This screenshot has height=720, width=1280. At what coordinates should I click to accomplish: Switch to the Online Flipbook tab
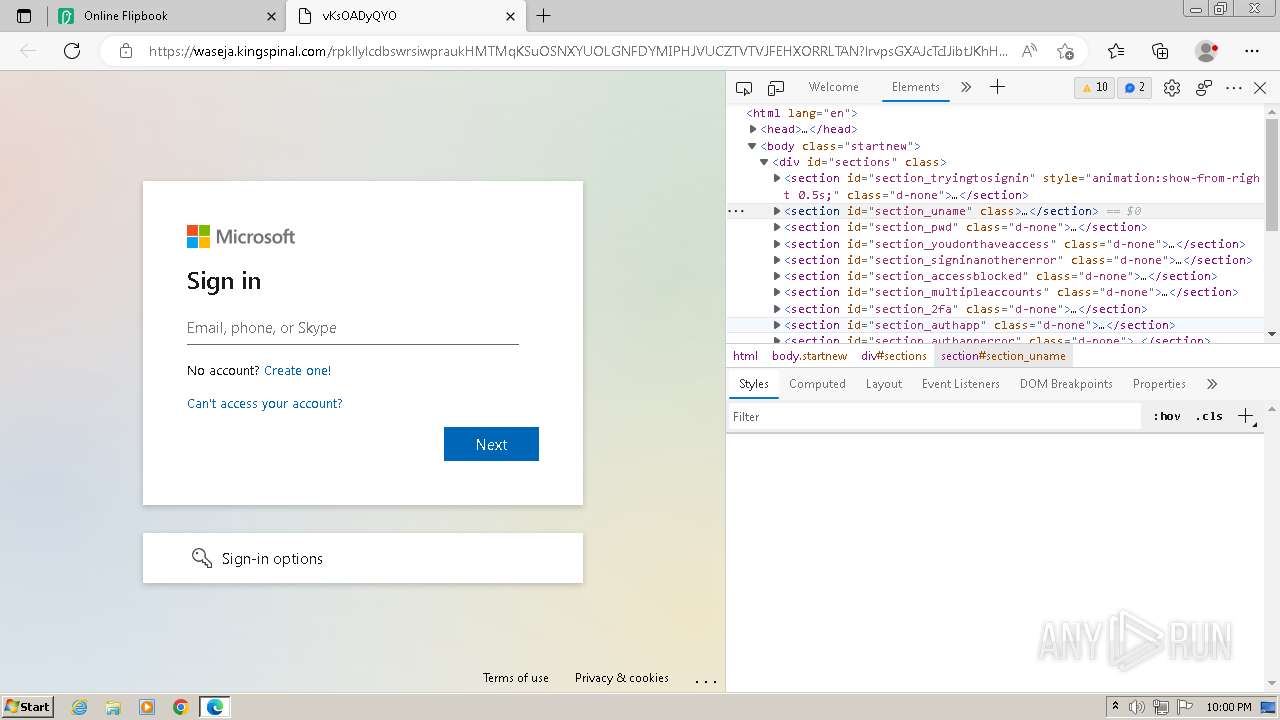point(166,16)
